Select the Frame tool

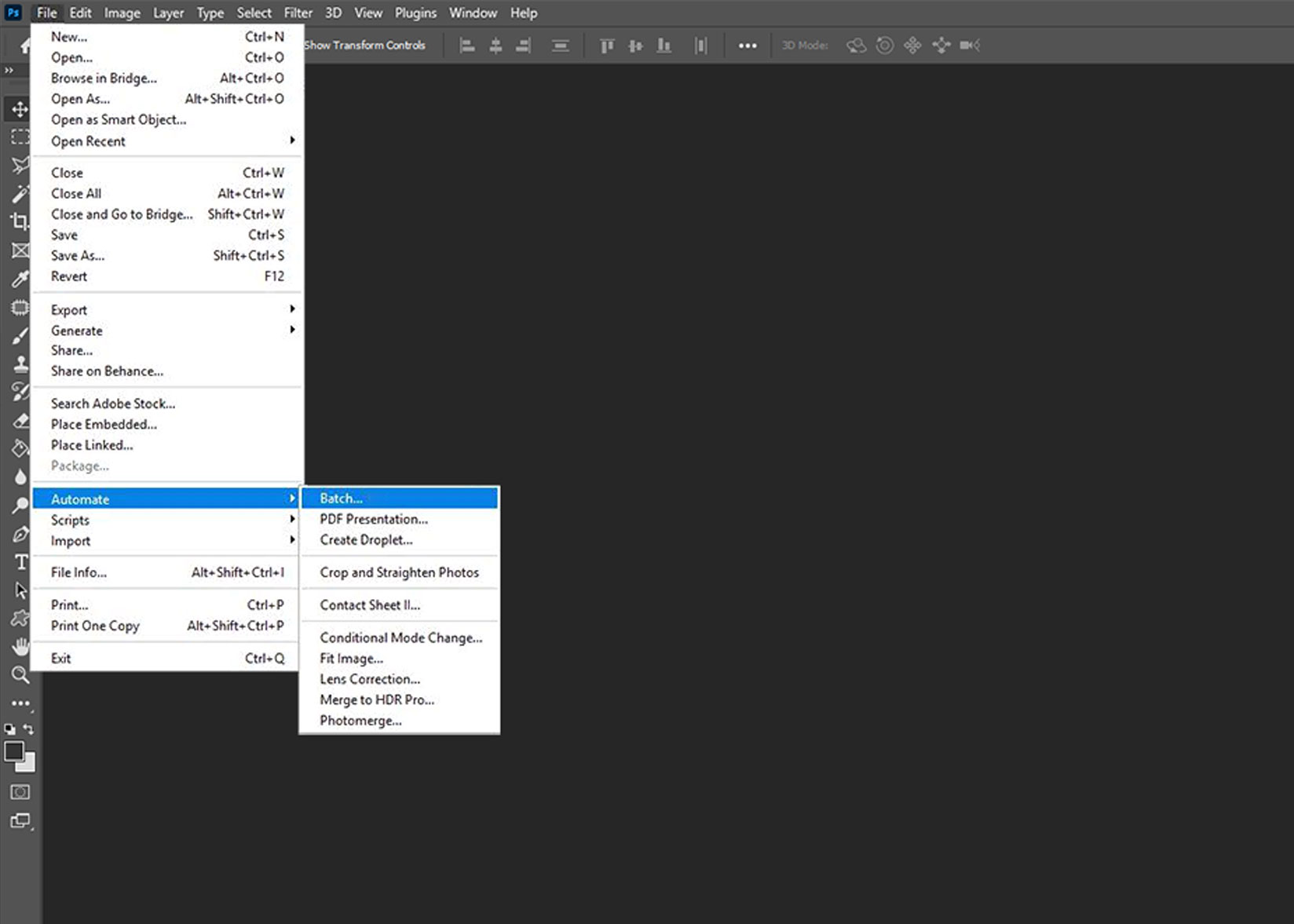click(20, 250)
